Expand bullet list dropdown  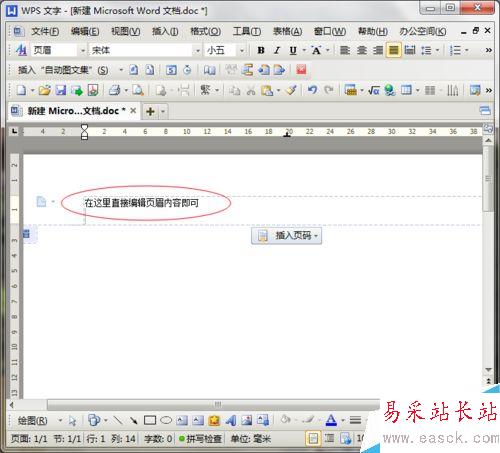[467, 50]
